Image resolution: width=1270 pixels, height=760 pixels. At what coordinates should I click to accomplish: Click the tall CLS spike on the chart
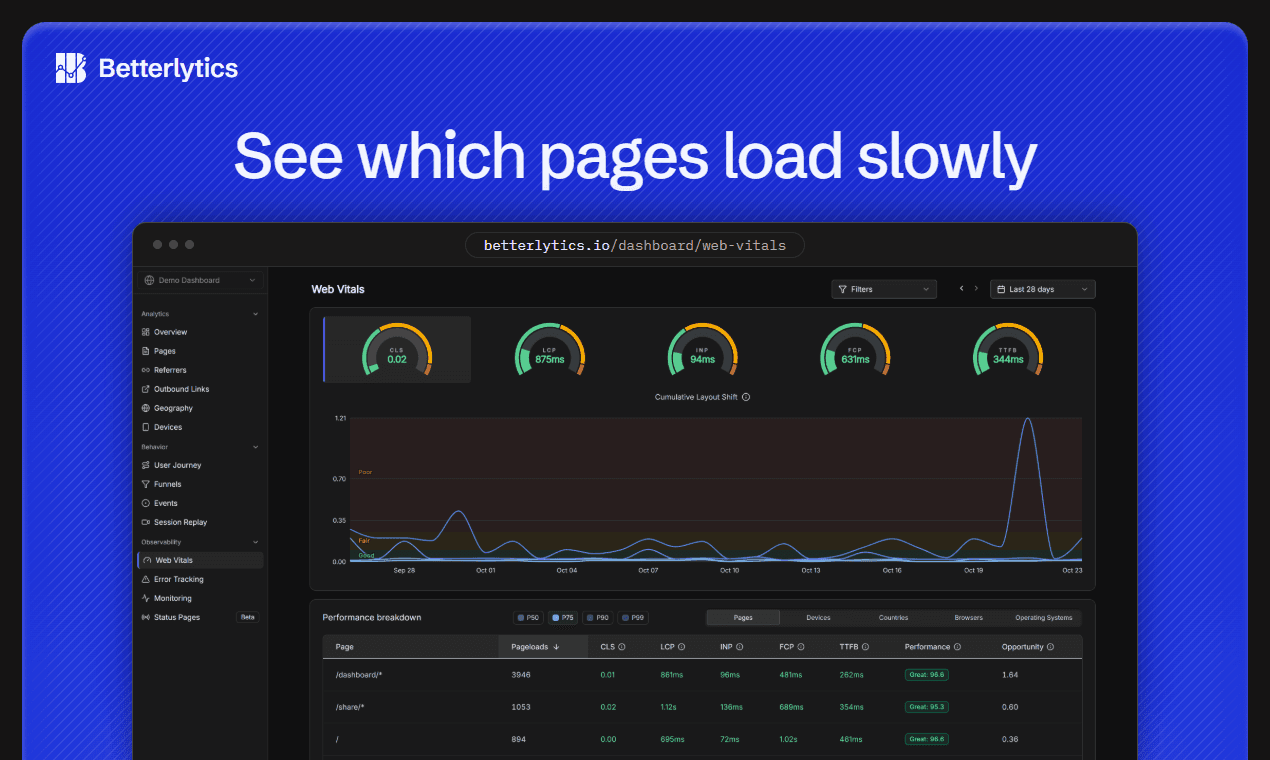(1027, 420)
